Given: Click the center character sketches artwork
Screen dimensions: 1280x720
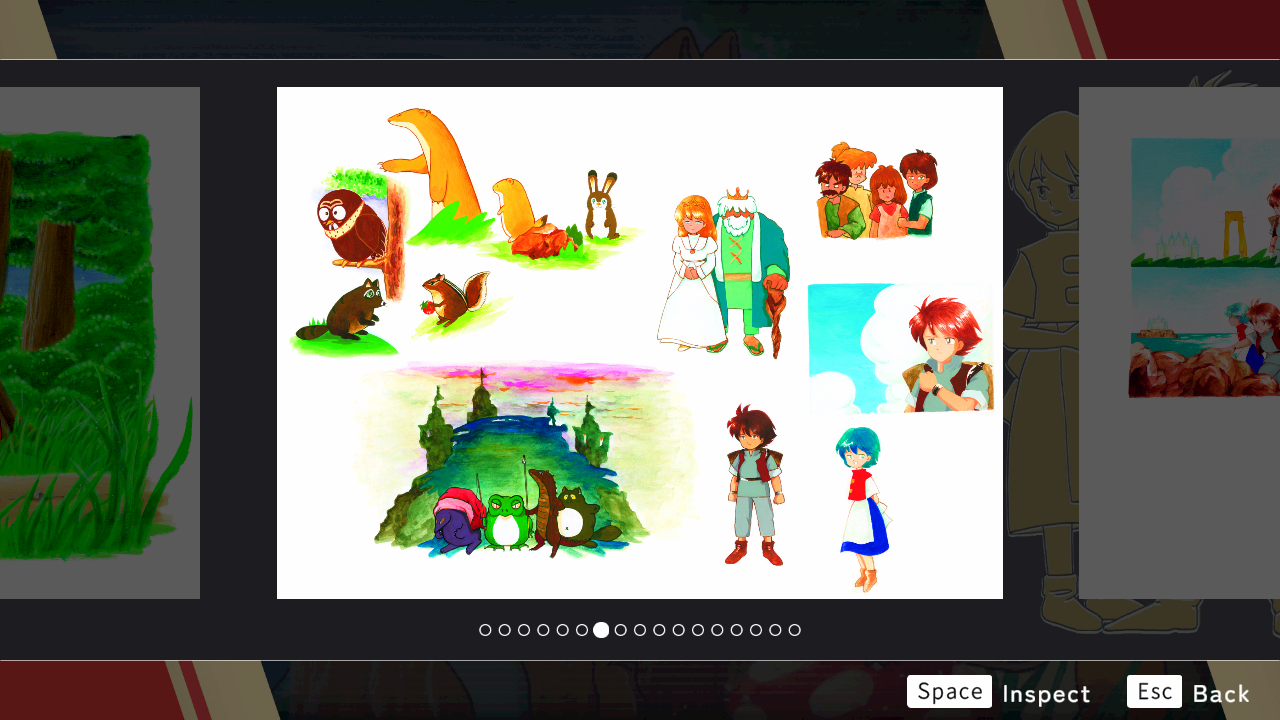Looking at the screenshot, I should (640, 343).
